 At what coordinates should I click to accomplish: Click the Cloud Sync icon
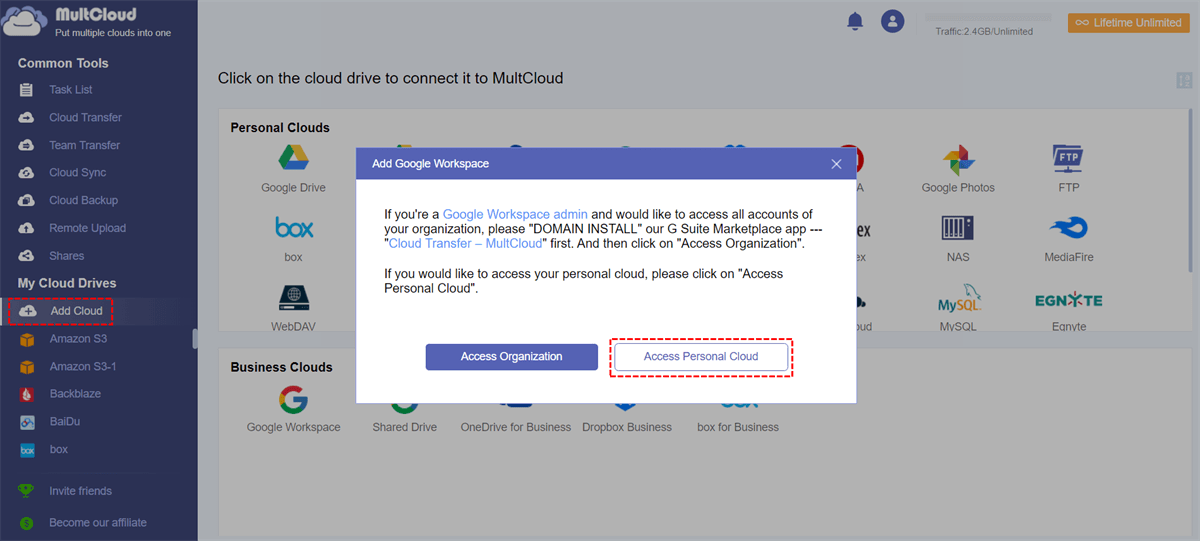tap(27, 173)
